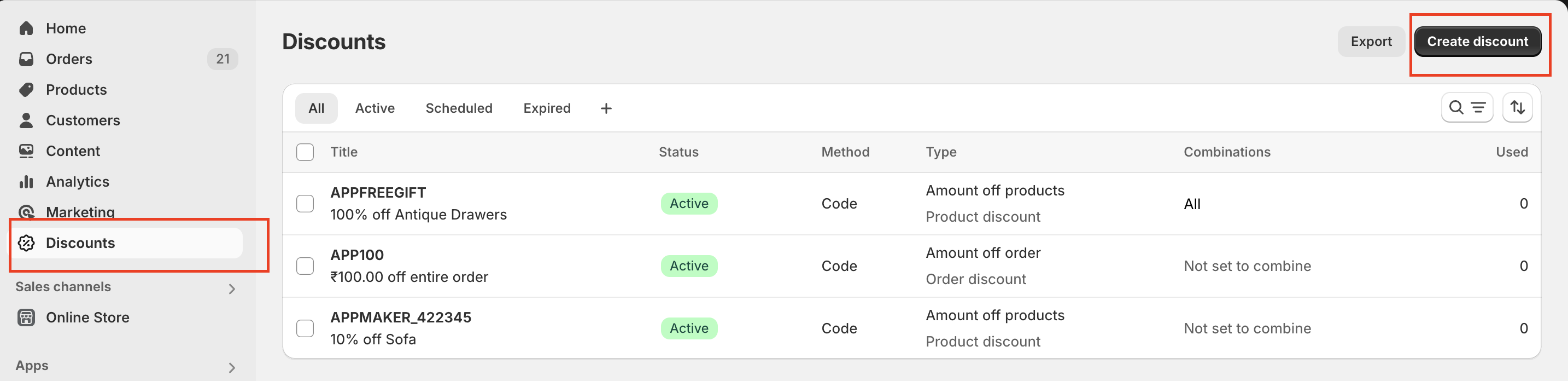This screenshot has width=1568, height=381.
Task: Click the Export button
Action: tap(1371, 42)
